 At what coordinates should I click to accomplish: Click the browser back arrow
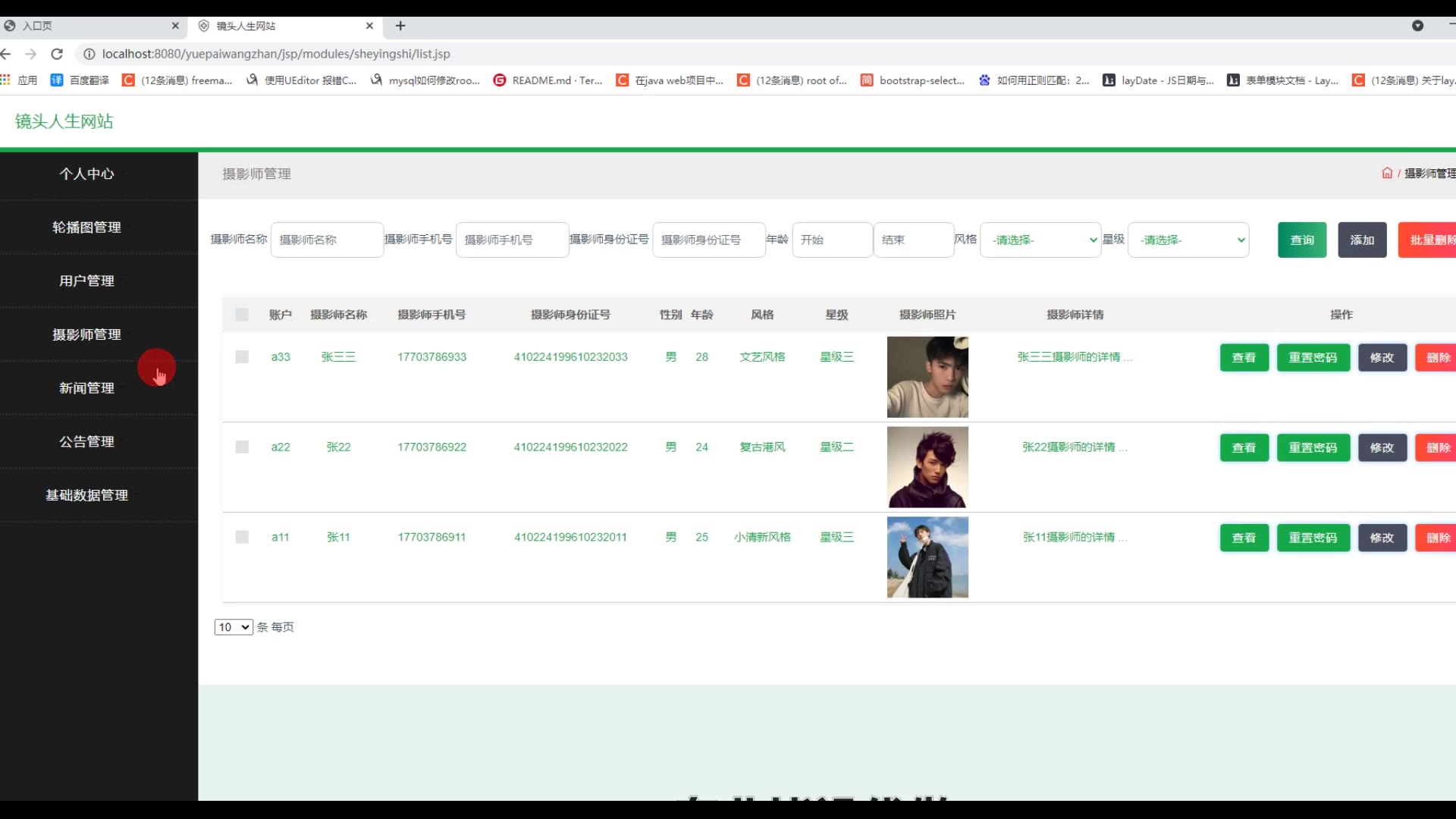6,54
